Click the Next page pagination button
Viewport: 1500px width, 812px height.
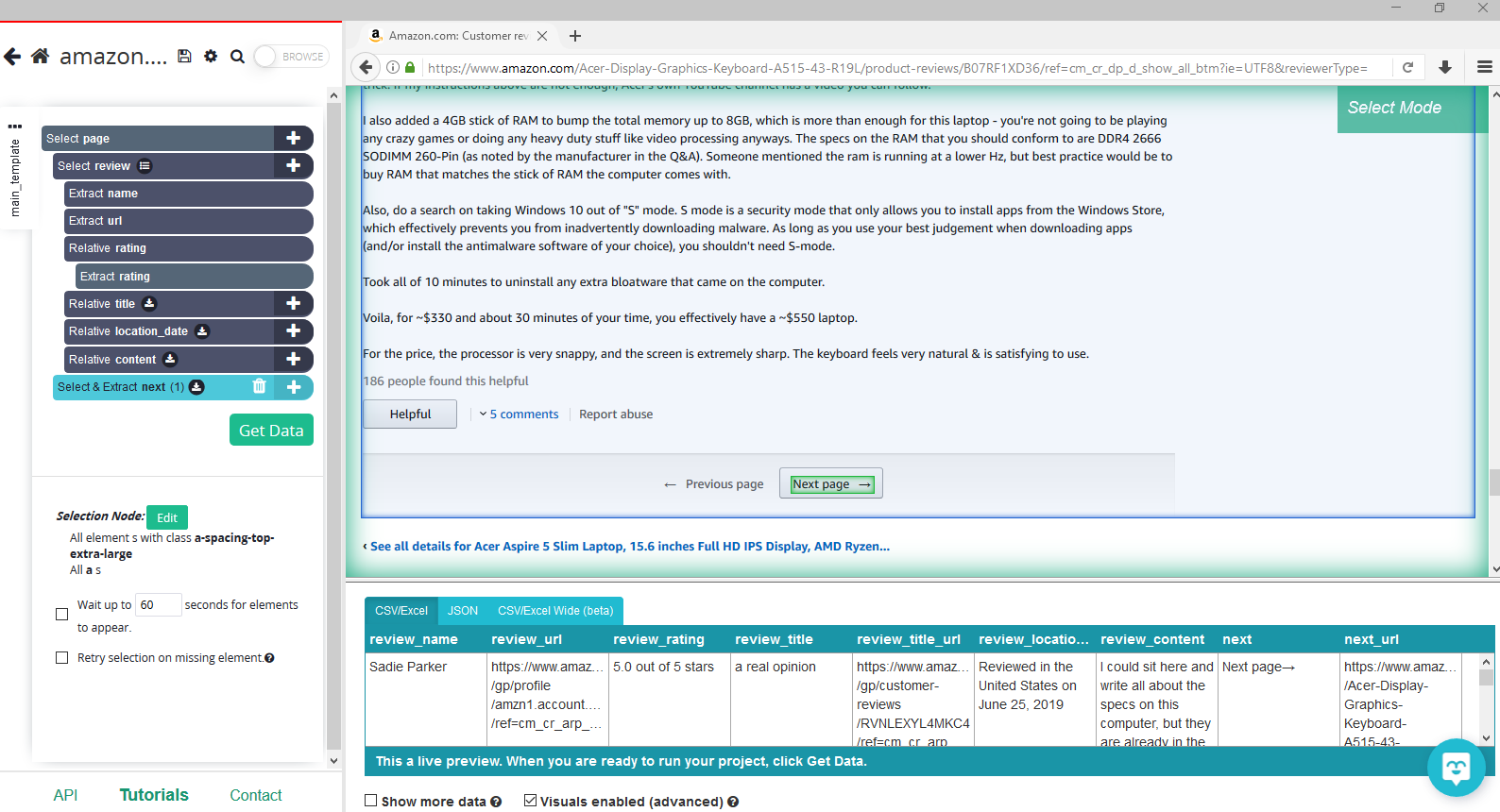tap(831, 484)
